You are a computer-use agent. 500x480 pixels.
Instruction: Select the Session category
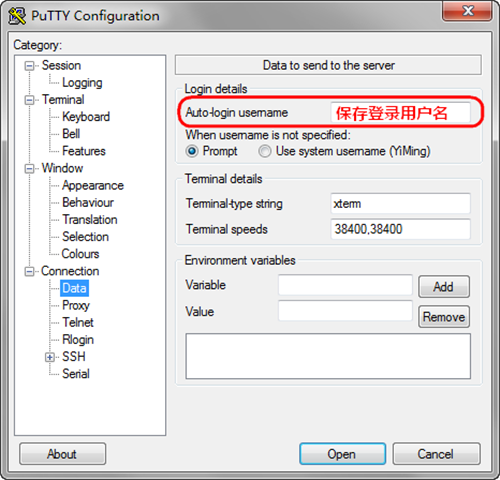point(61,65)
